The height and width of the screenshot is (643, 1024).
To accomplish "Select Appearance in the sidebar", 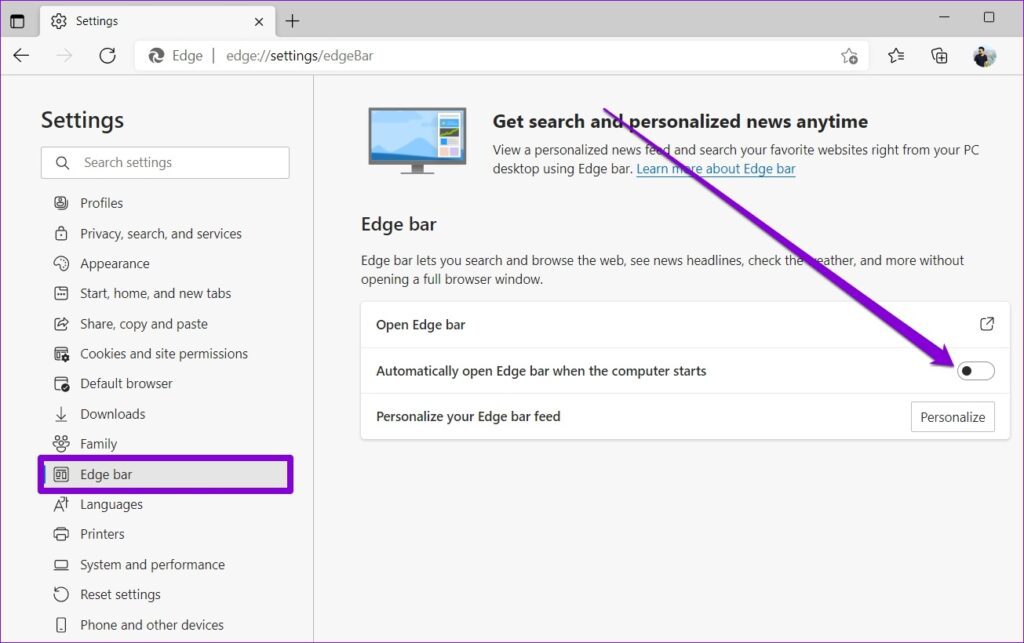I will (x=113, y=263).
